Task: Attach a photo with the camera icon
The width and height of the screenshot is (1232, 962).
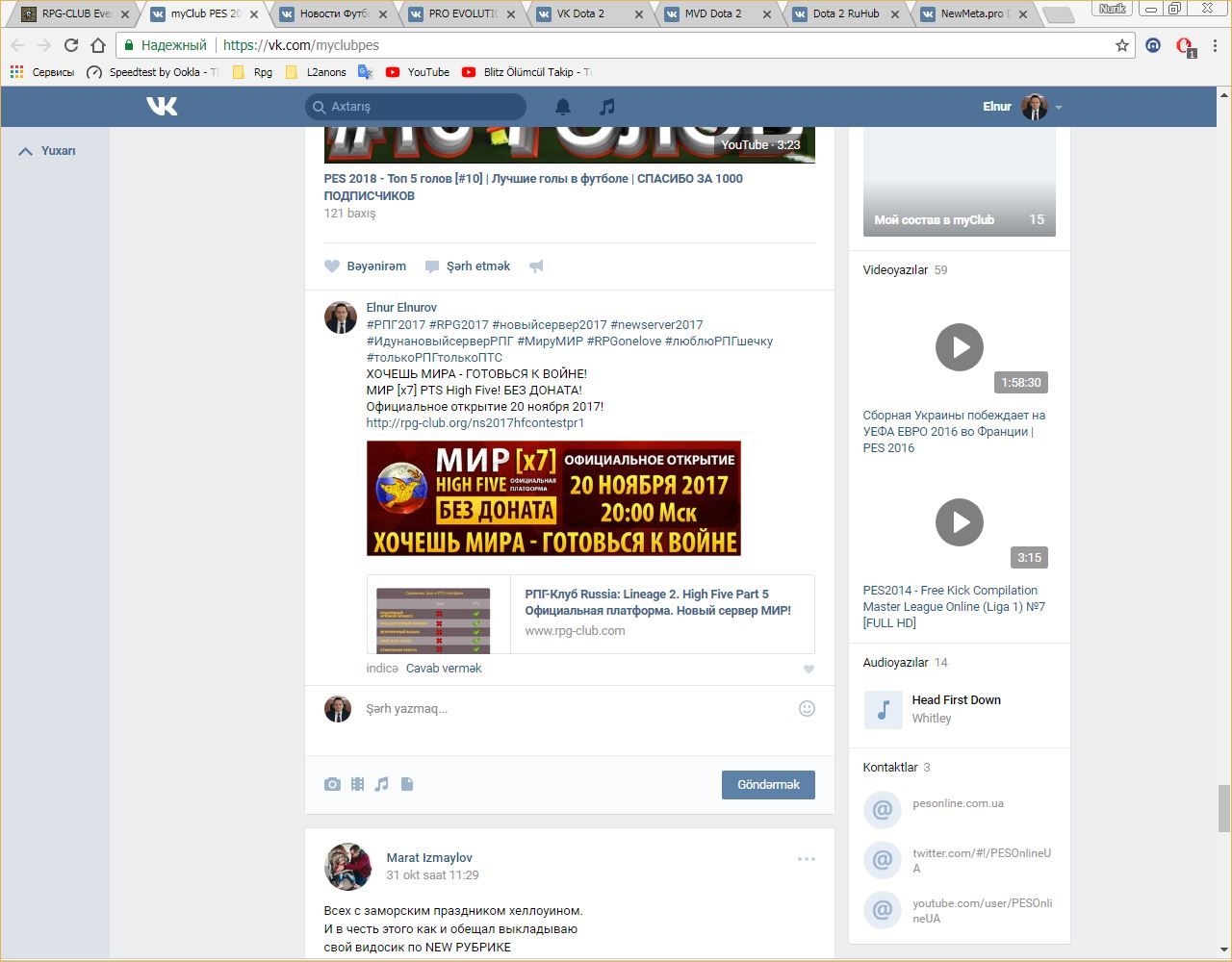Action: [332, 785]
